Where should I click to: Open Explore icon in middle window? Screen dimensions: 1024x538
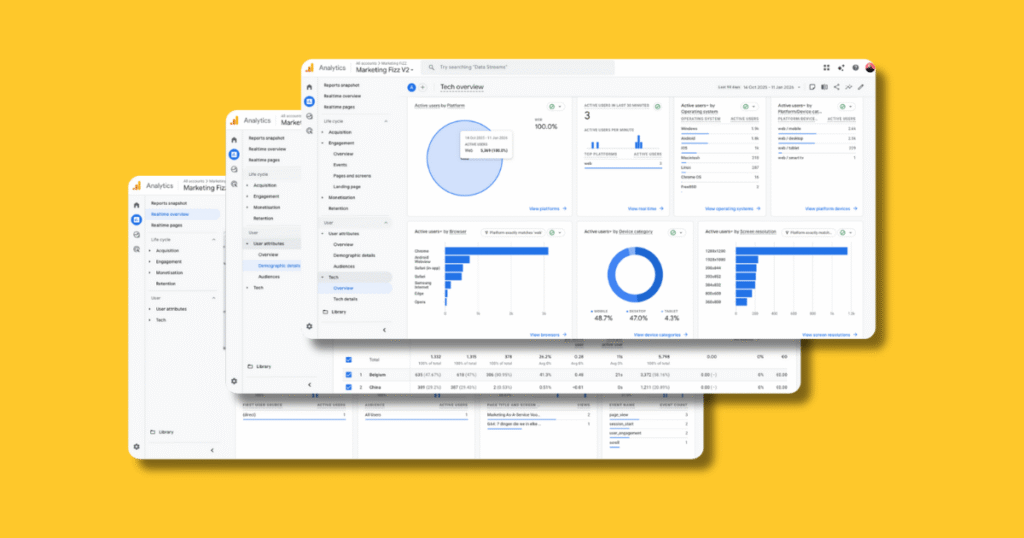234,169
